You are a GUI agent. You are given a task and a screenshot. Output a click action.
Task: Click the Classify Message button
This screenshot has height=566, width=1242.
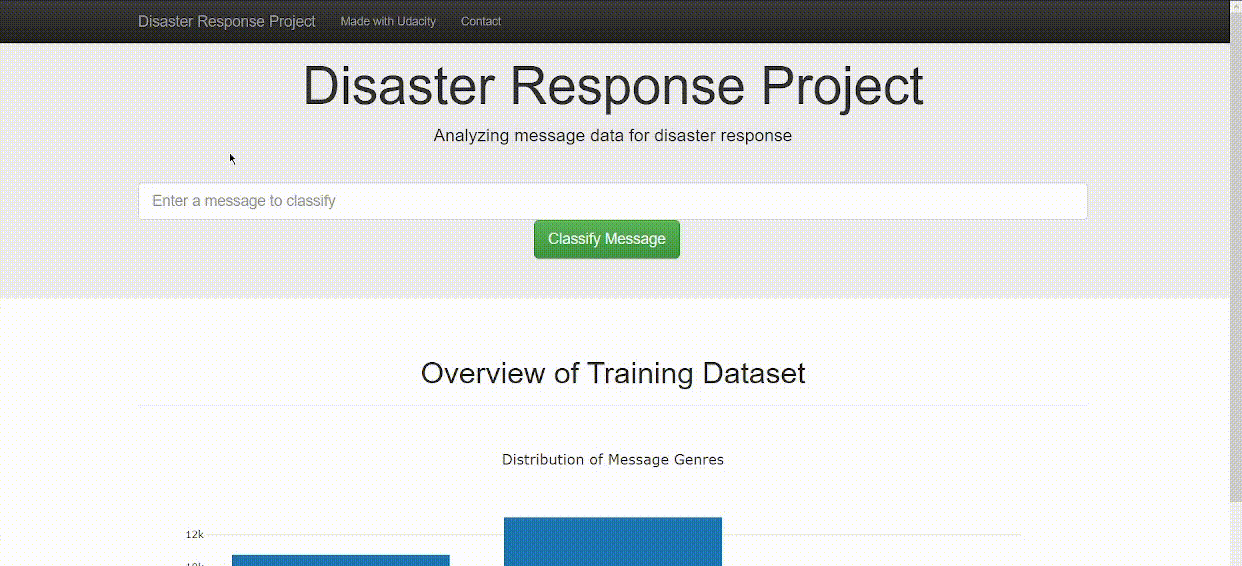(607, 239)
